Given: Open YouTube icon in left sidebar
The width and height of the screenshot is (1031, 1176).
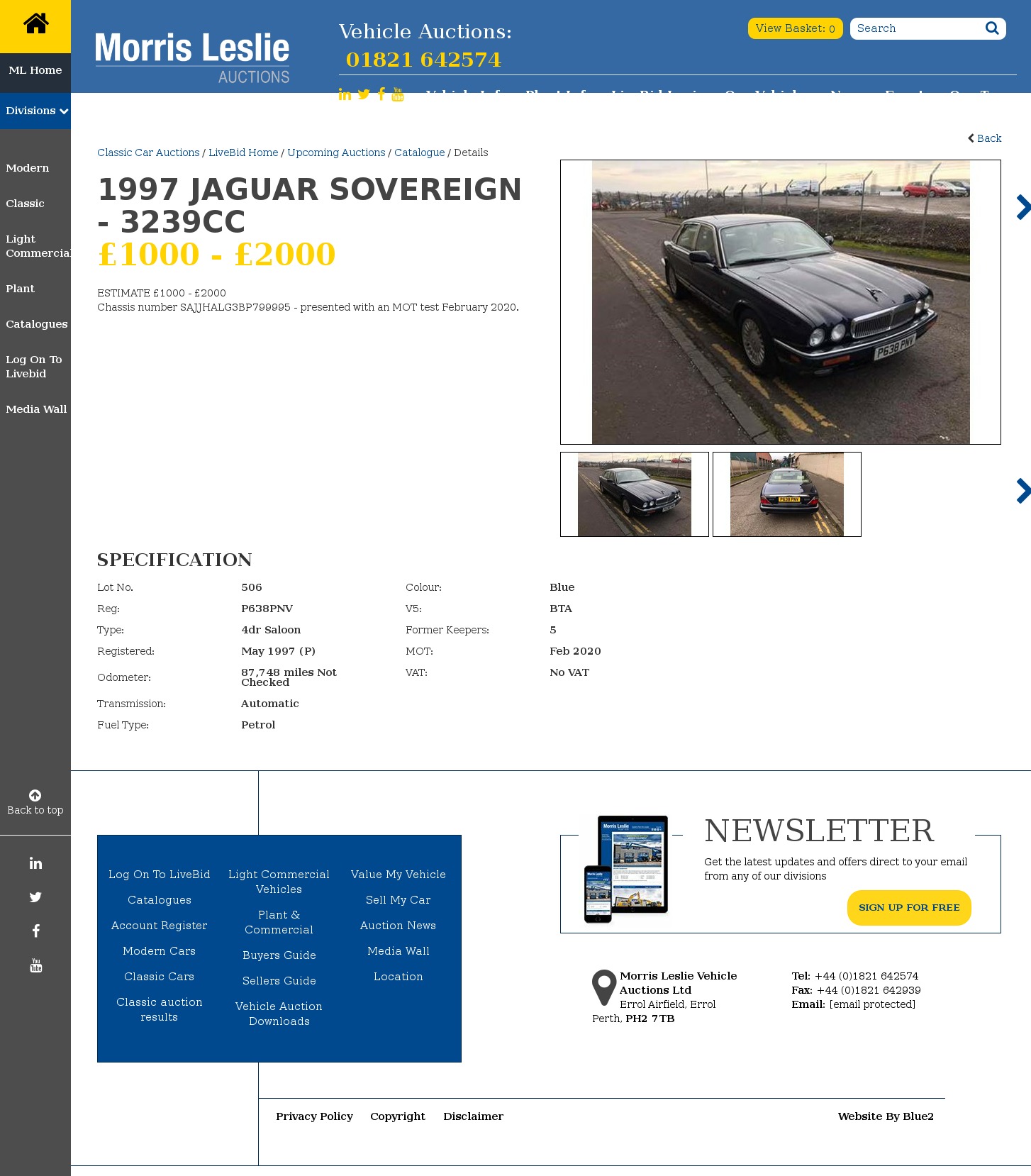Looking at the screenshot, I should tap(35, 965).
